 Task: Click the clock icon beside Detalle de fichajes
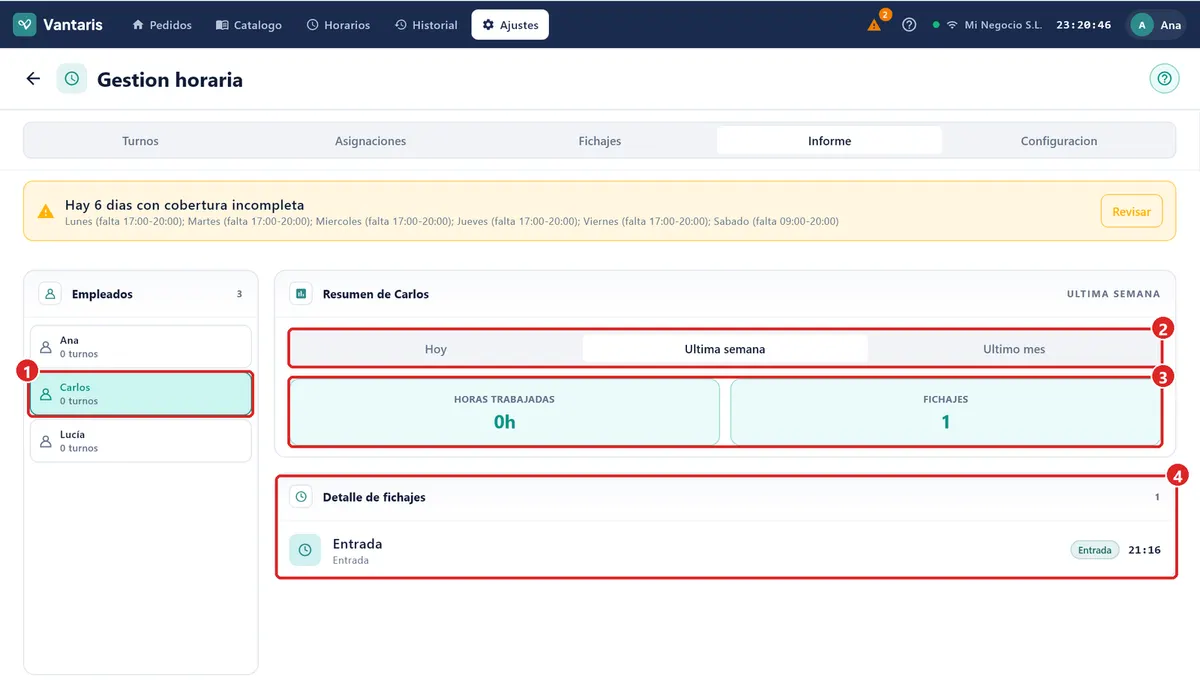click(x=301, y=497)
